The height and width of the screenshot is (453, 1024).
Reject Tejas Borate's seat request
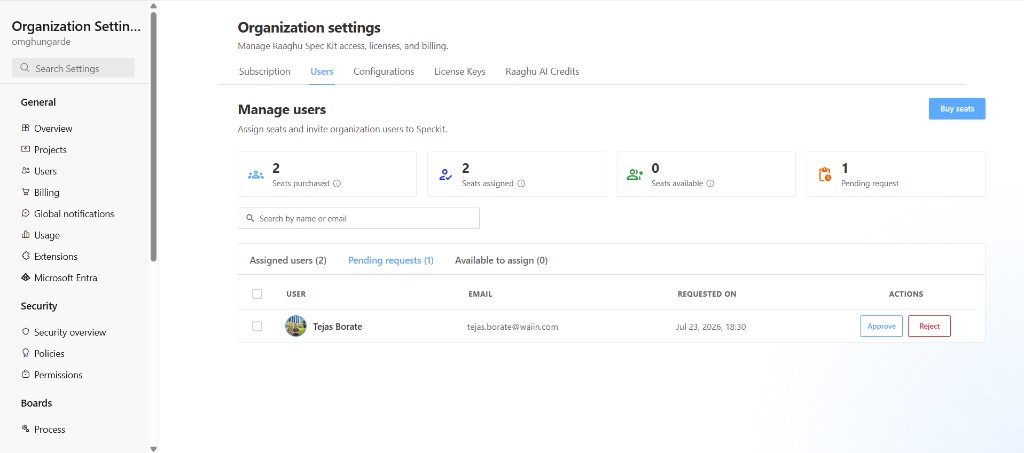(x=929, y=326)
